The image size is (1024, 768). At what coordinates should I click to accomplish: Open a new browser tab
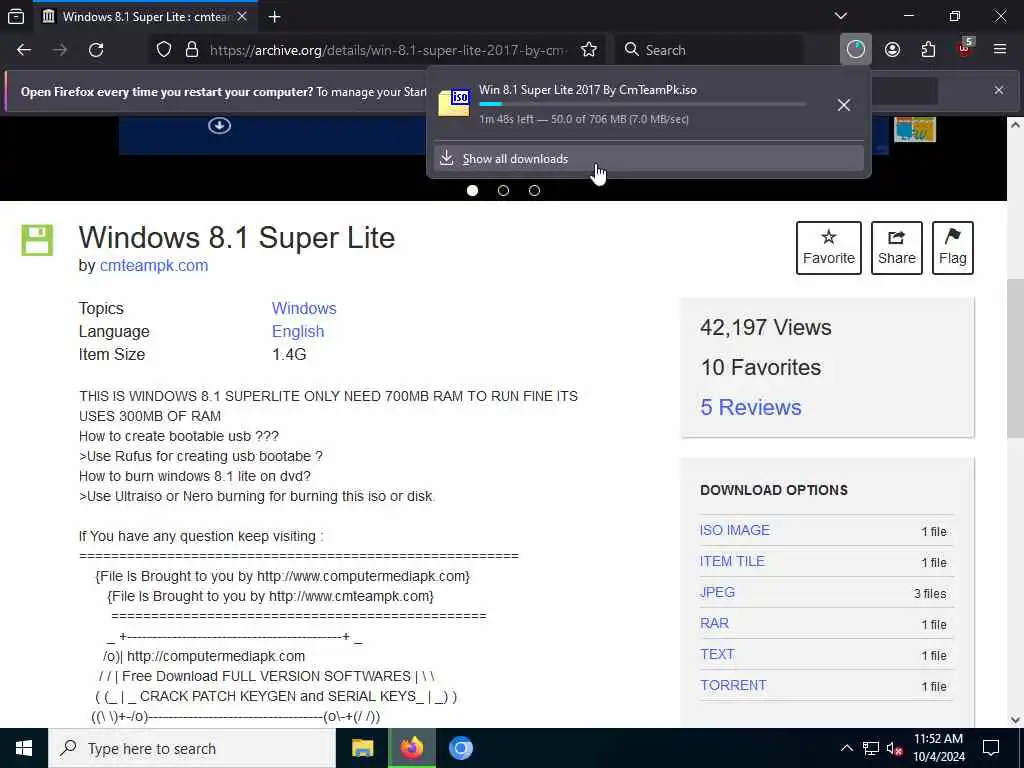(x=274, y=17)
